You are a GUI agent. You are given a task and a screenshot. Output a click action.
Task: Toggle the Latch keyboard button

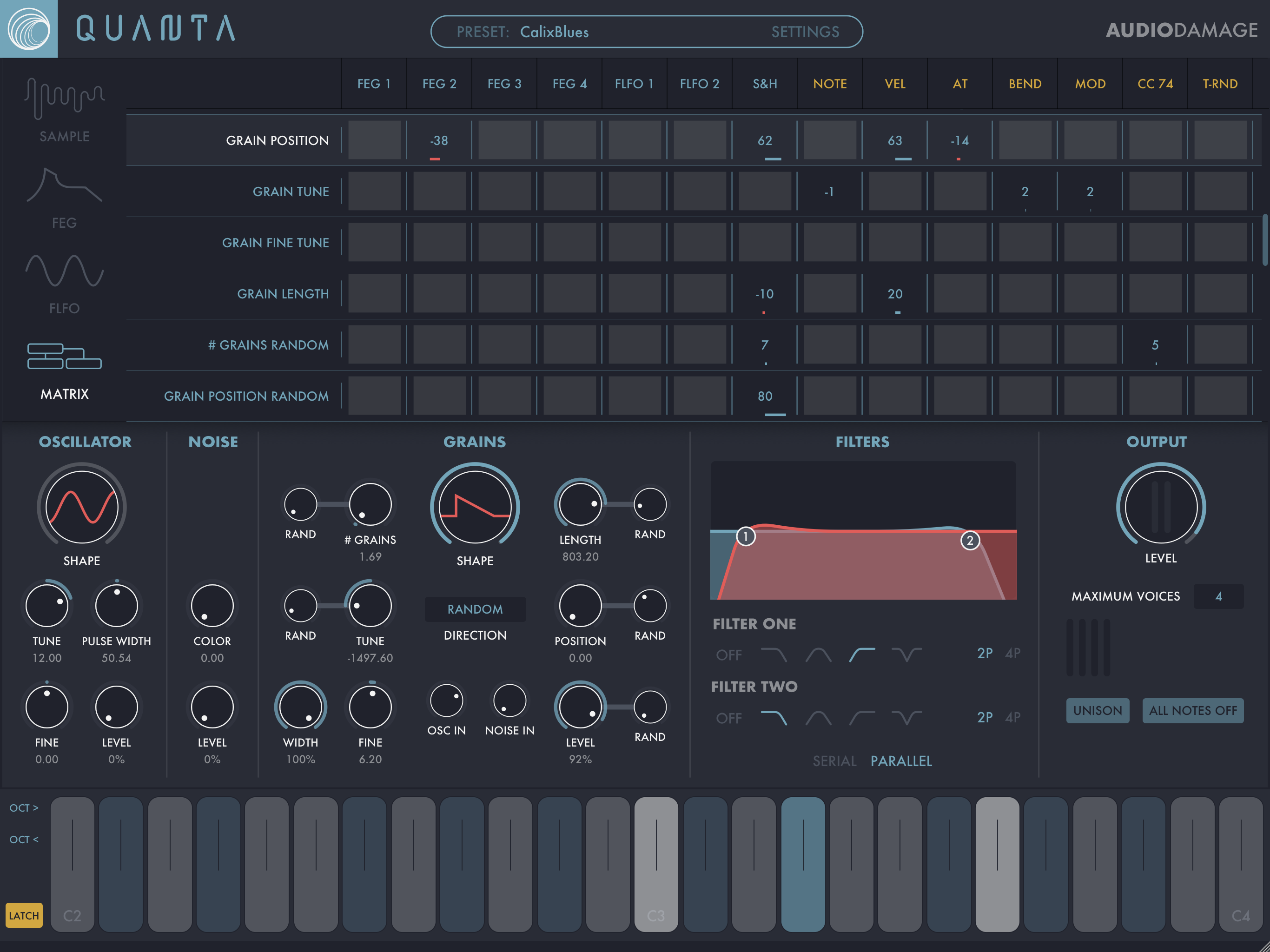click(24, 915)
